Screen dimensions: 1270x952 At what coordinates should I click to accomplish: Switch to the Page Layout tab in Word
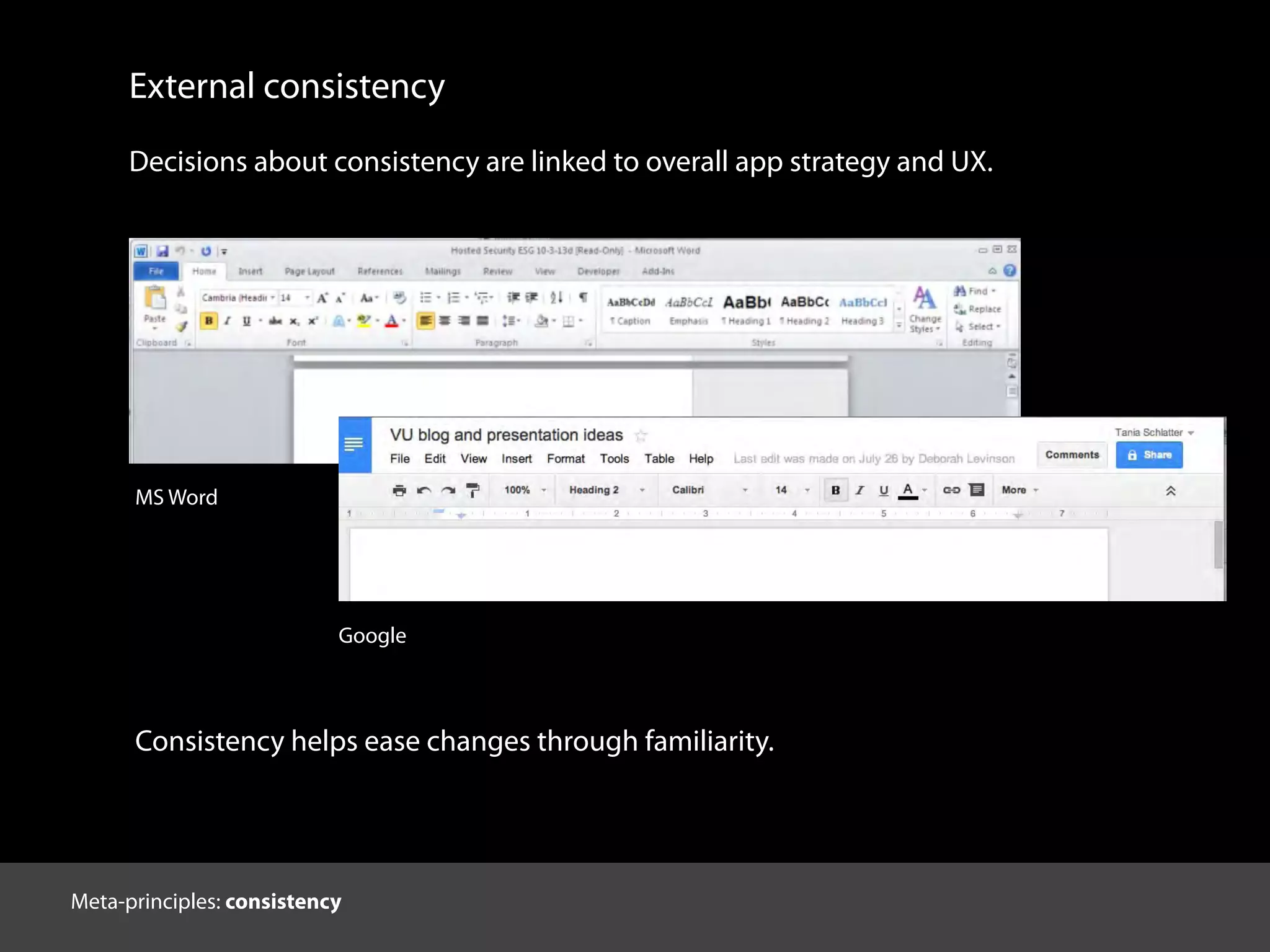coord(309,271)
